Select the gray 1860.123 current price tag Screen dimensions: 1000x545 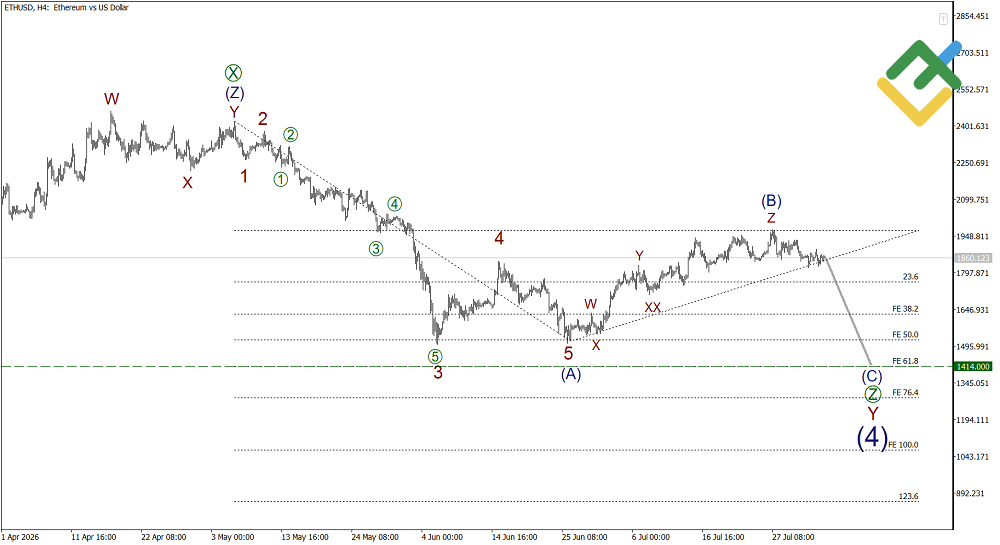(x=973, y=258)
